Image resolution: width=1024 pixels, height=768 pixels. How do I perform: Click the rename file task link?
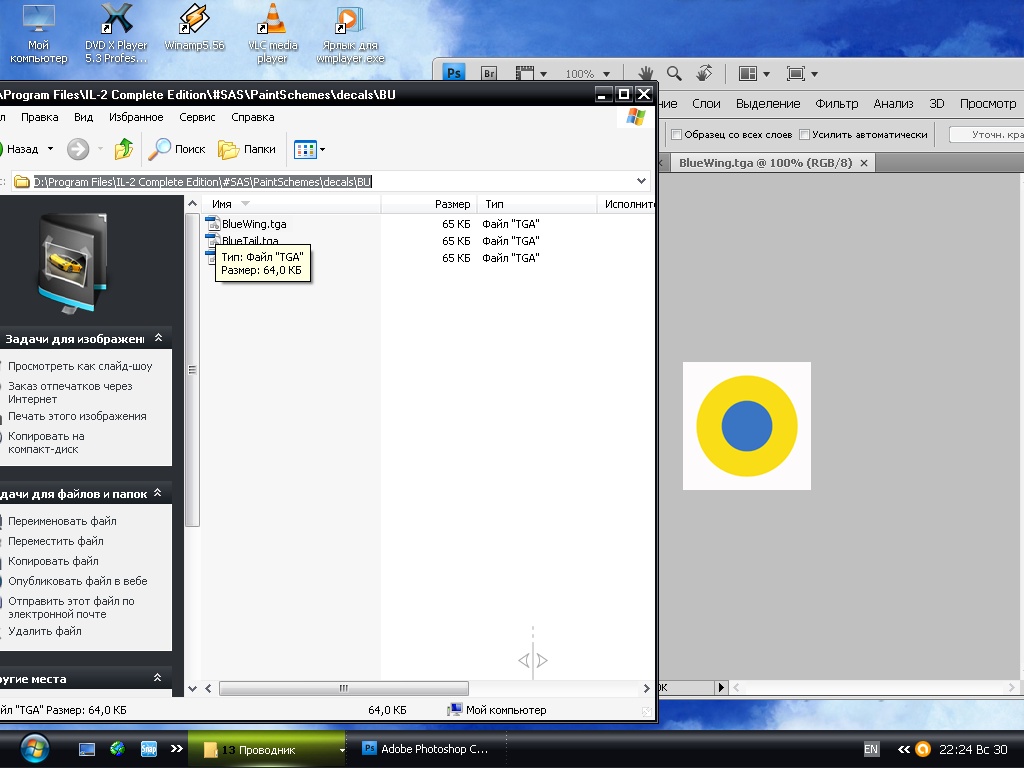pos(62,520)
